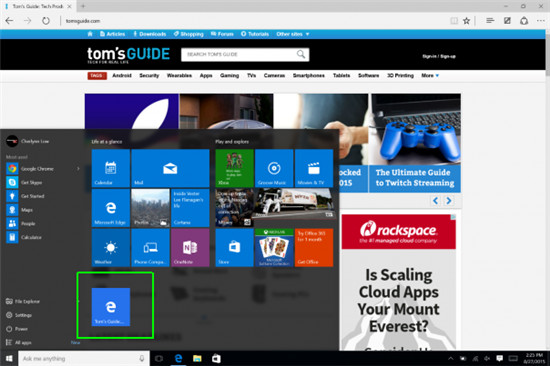Advance carousel with the right arrow
Viewport: 550px width, 366px height.
click(x=449, y=201)
